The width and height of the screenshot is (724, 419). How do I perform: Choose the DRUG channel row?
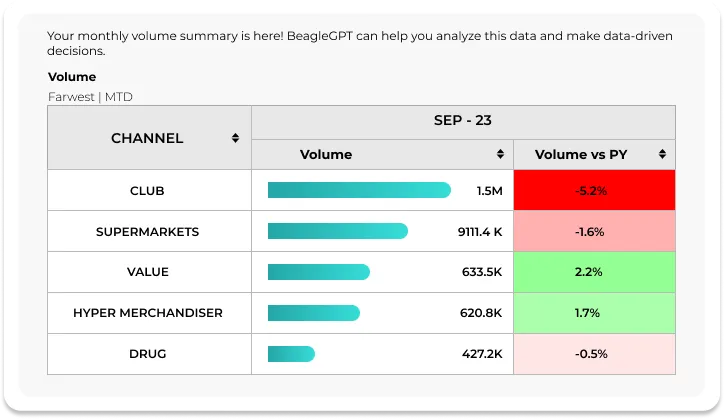click(x=148, y=354)
